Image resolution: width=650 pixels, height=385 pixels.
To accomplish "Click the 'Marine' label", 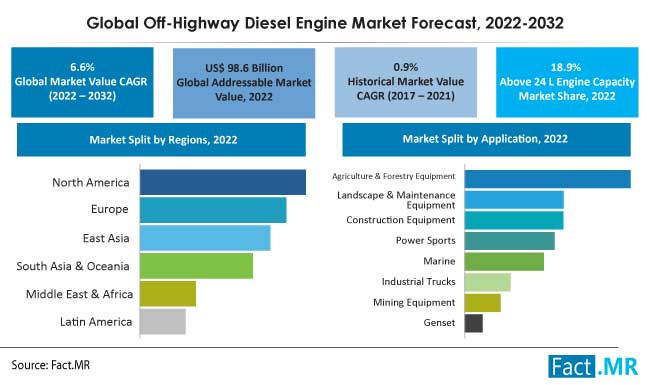I will pyautogui.click(x=439, y=261).
